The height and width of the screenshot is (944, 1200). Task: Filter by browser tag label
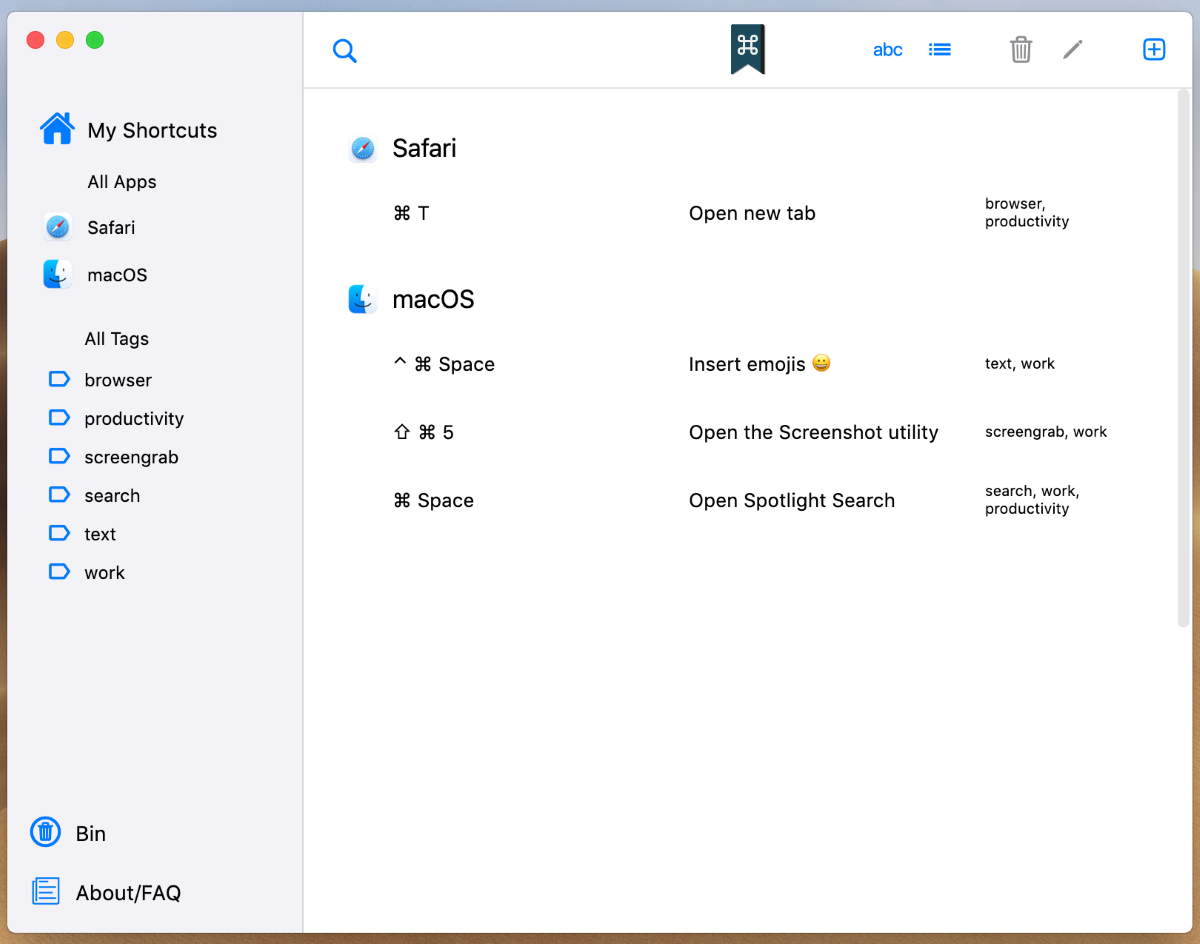[118, 380]
